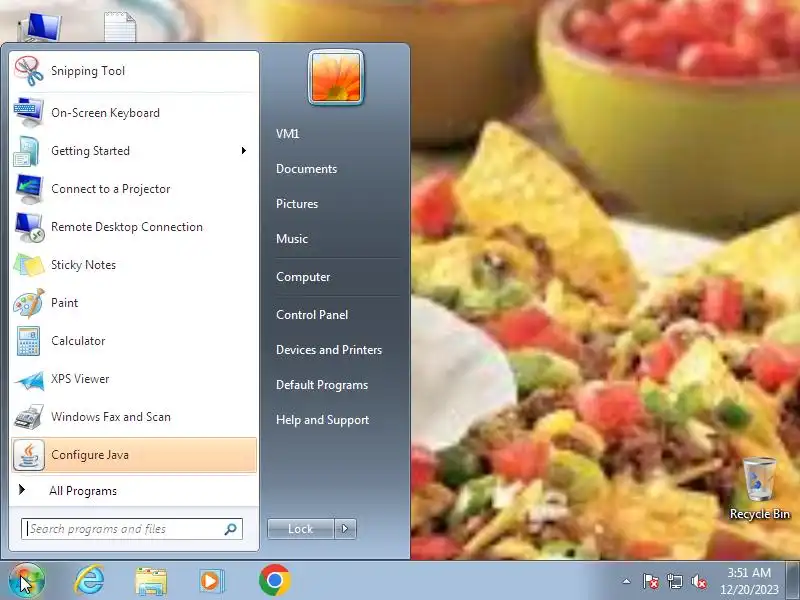The width and height of the screenshot is (800, 600).
Task: Select the Calculator text label
Action: coord(78,341)
